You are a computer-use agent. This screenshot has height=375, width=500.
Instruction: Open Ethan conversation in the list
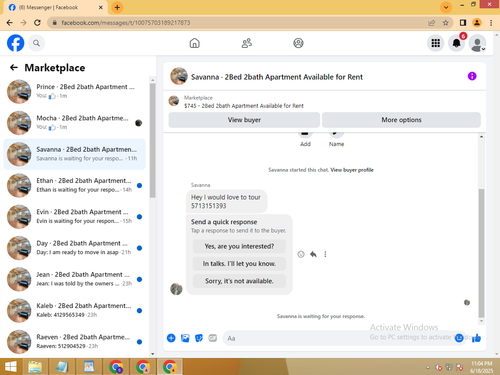(x=75, y=185)
